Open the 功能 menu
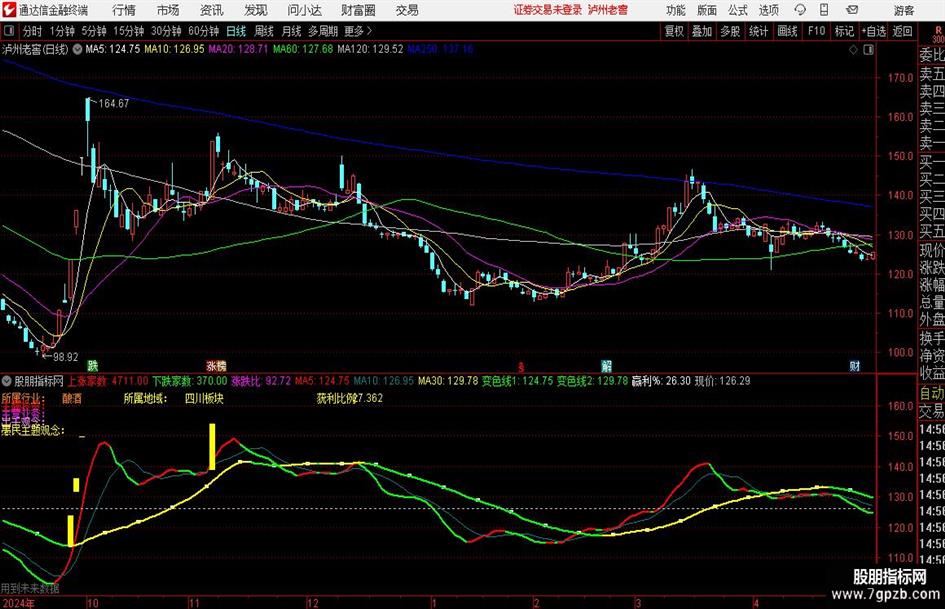Screen dimensions: 945x609 click(676, 10)
